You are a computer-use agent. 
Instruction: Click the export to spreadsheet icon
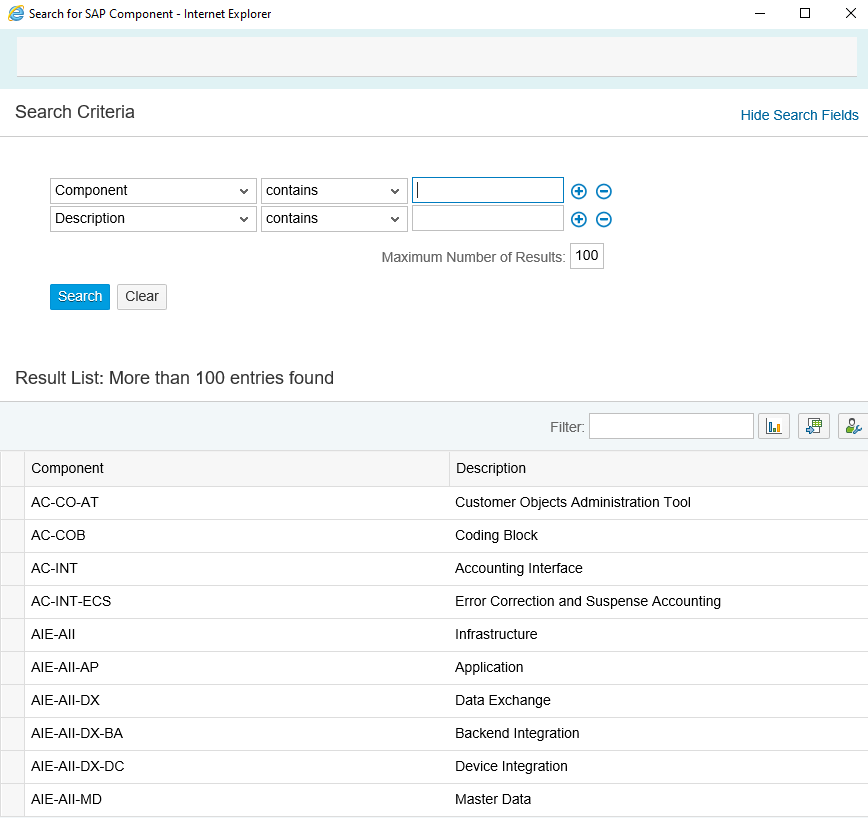coord(814,426)
